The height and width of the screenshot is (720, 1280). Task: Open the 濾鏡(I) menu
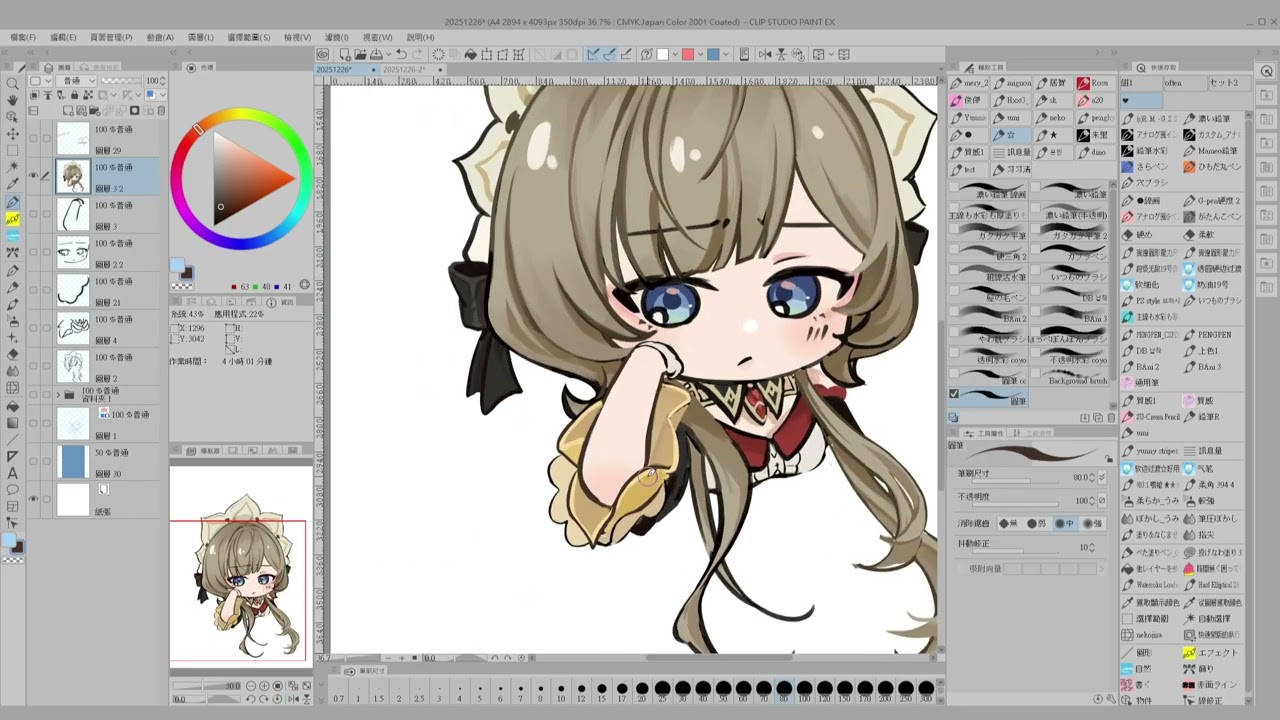click(x=336, y=37)
